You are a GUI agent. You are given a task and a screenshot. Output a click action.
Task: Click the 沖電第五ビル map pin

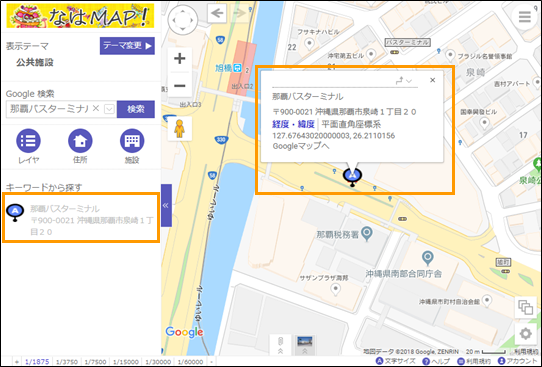tap(371, 54)
